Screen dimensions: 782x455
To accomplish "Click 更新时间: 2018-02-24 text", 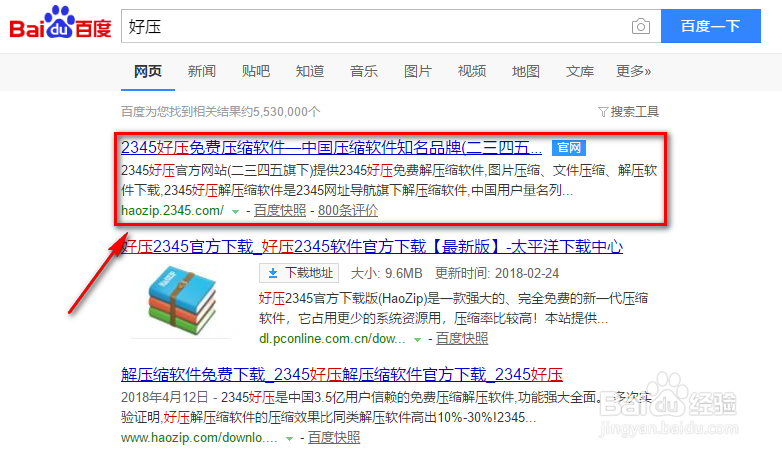I will (x=497, y=273).
